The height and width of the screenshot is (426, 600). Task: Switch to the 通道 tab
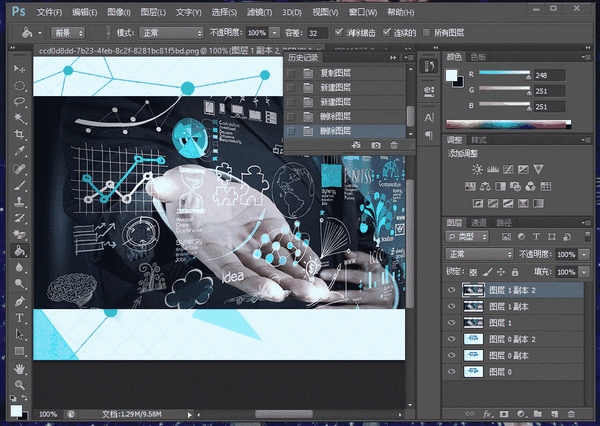point(478,223)
